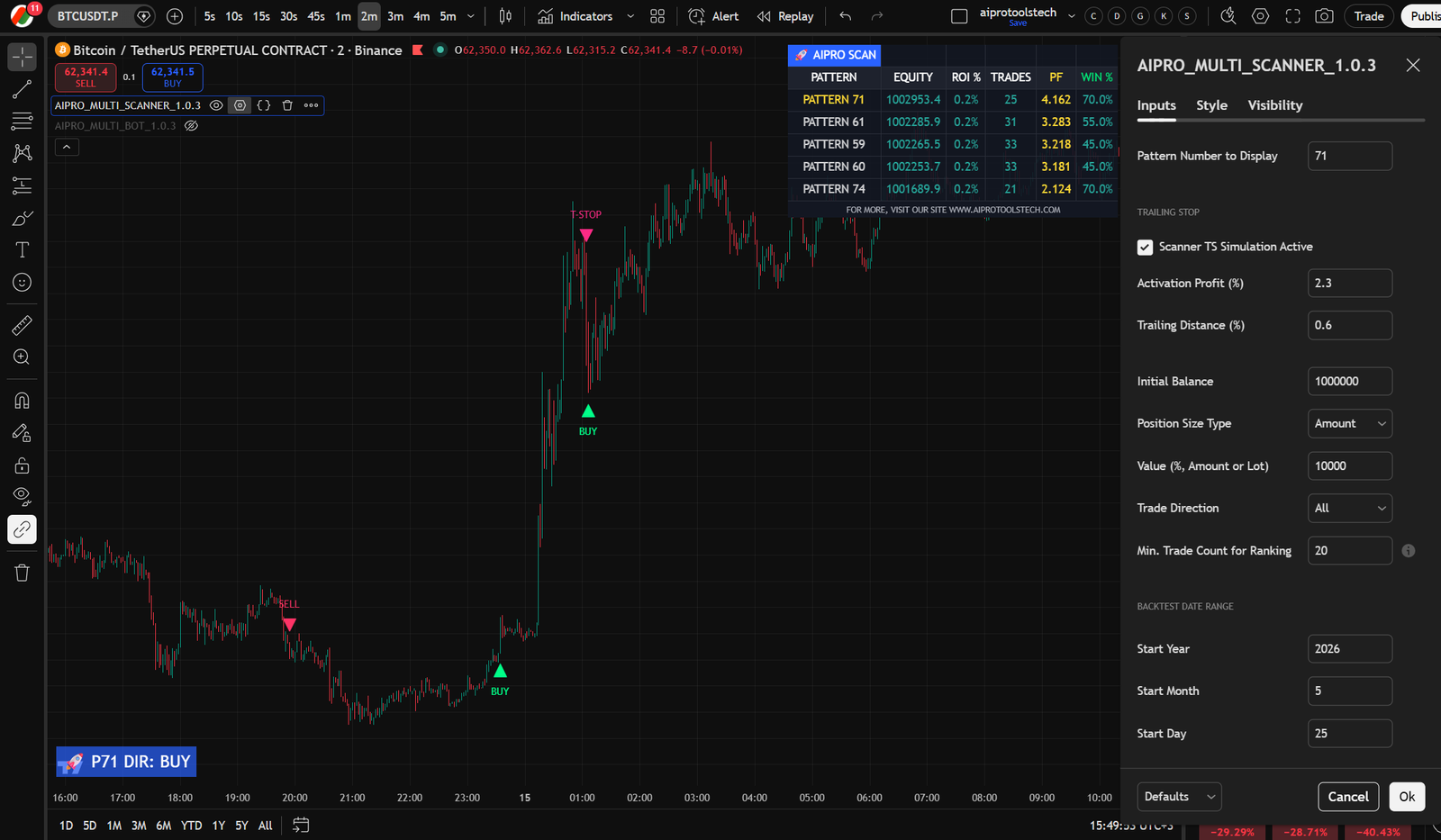The width and height of the screenshot is (1441, 840).
Task: Remove AIPRO_MULTI_SCANNER with legend trash icon
Action: [287, 105]
